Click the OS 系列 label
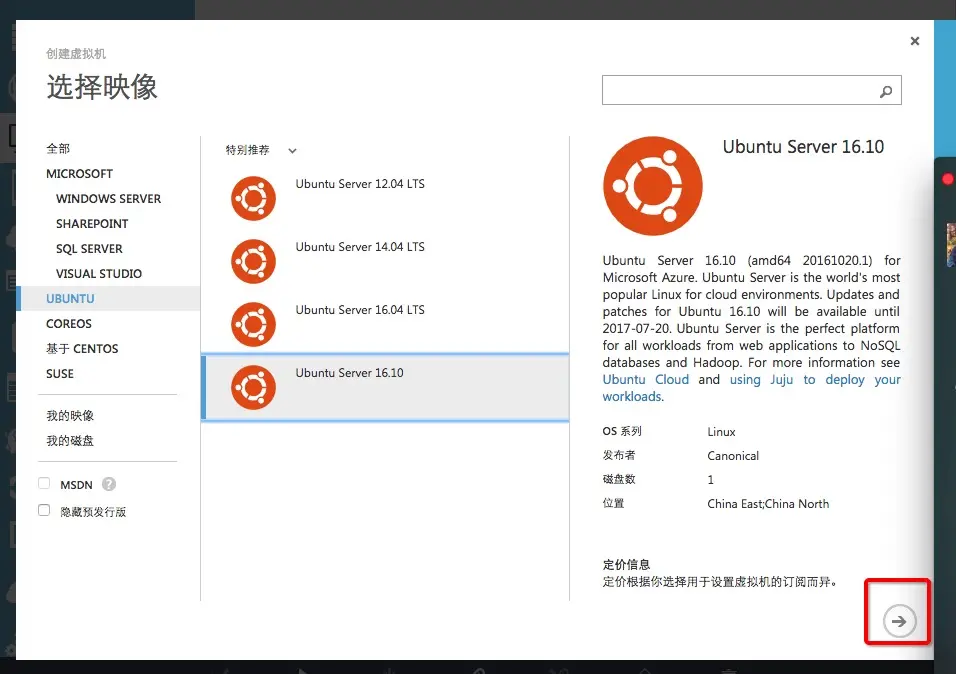Viewport: 956px width, 674px height. pyautogui.click(x=622, y=431)
